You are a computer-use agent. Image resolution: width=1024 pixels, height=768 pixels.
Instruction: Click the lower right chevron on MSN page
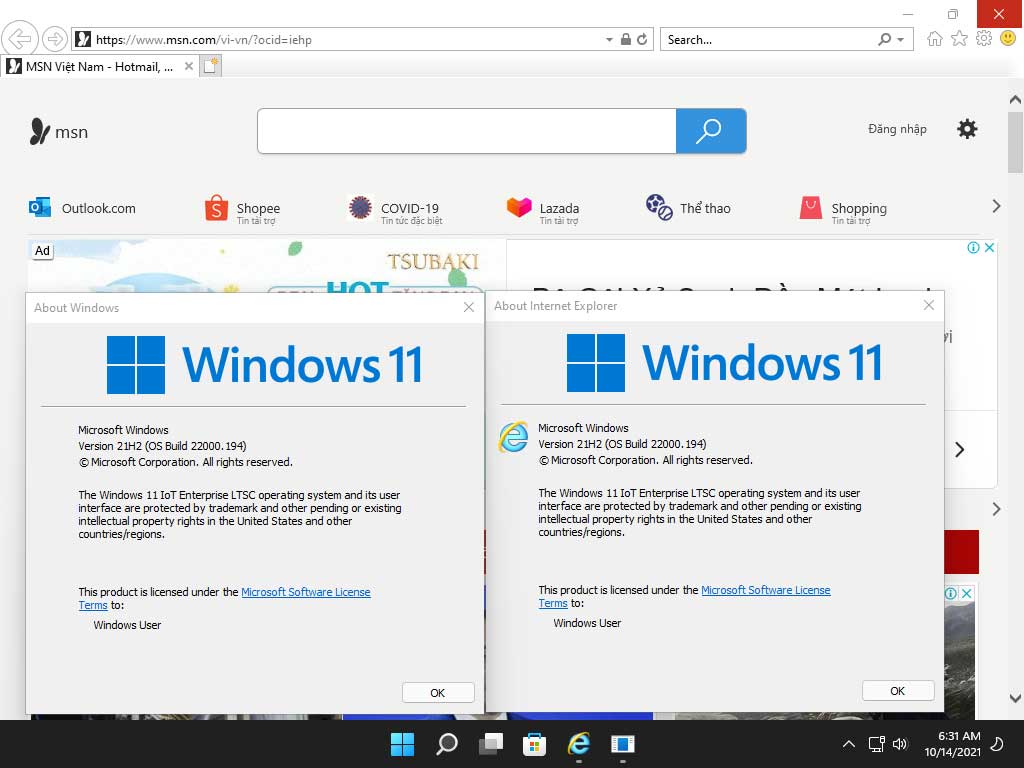pos(996,509)
